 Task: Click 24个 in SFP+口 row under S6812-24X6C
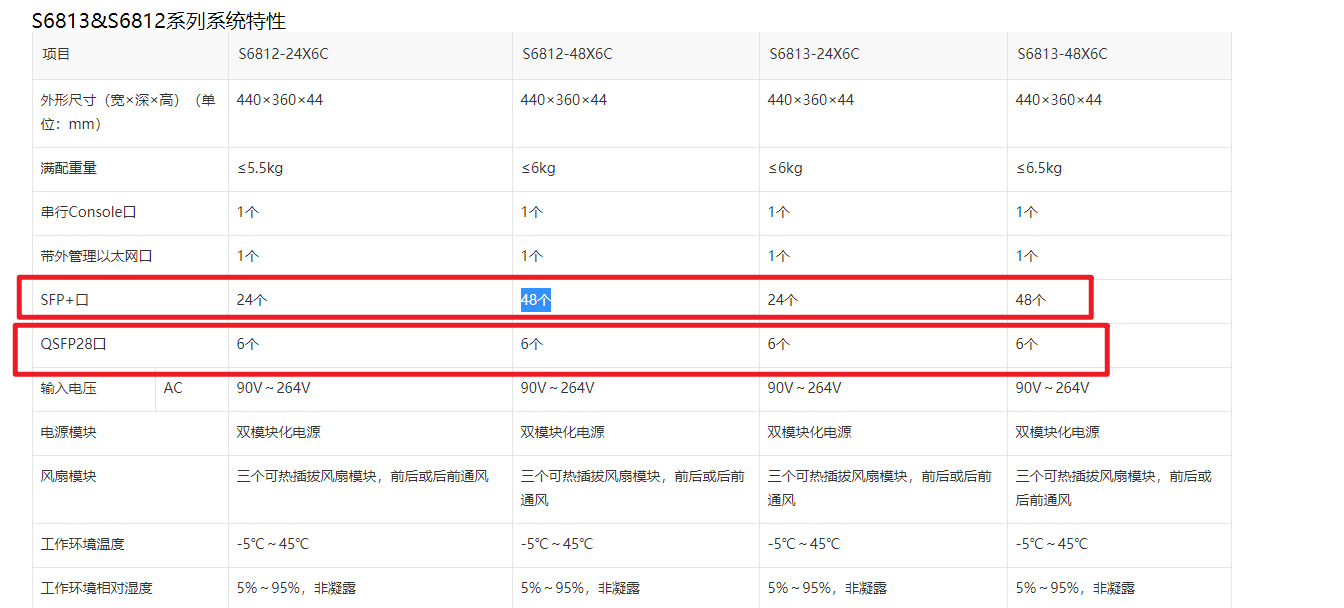252,300
